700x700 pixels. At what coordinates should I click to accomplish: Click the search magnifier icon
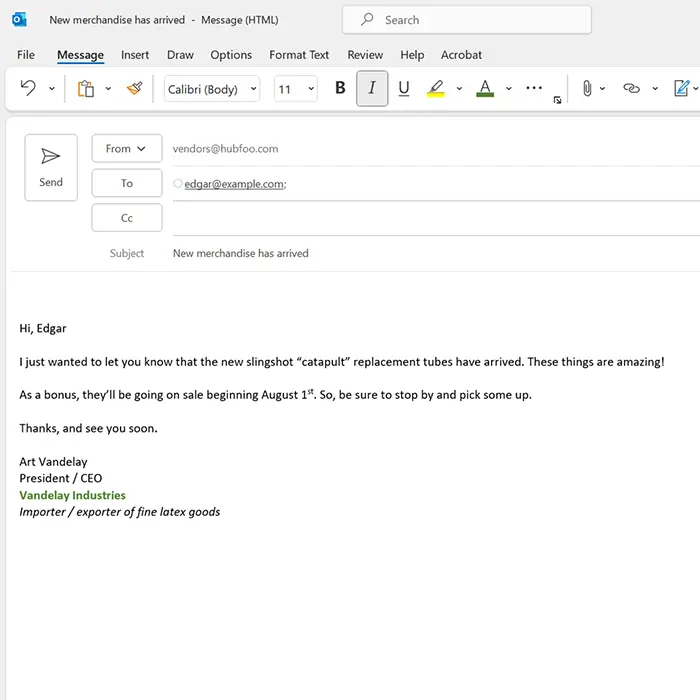(x=367, y=19)
